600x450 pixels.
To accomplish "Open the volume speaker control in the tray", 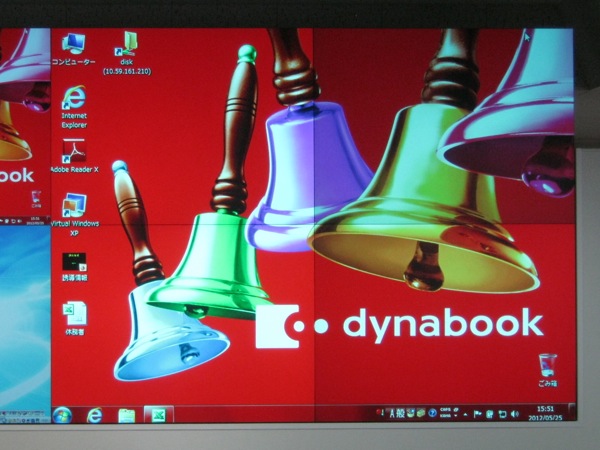I will pyautogui.click(x=514, y=413).
